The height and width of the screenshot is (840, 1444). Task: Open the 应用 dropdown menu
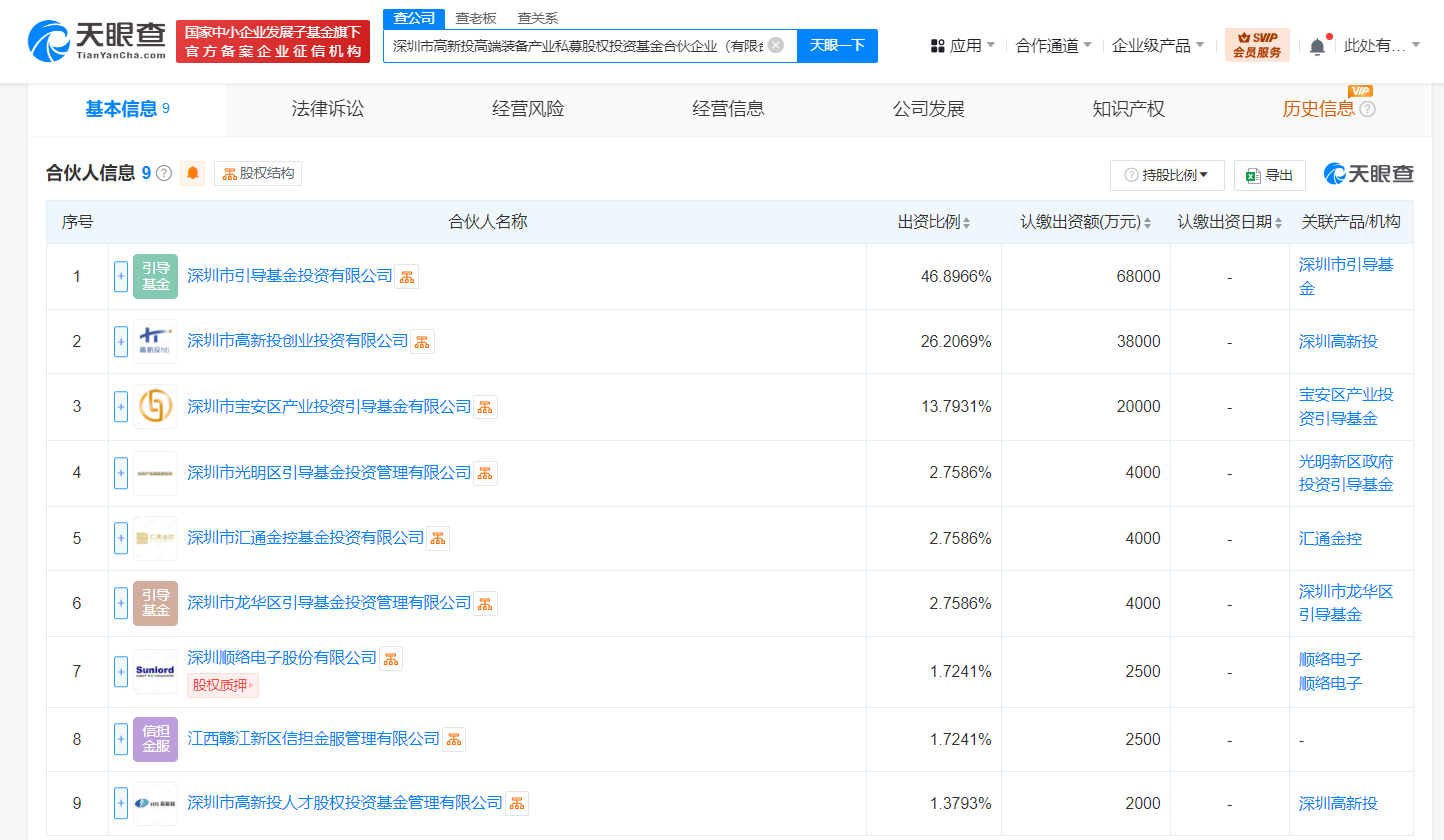tap(962, 45)
